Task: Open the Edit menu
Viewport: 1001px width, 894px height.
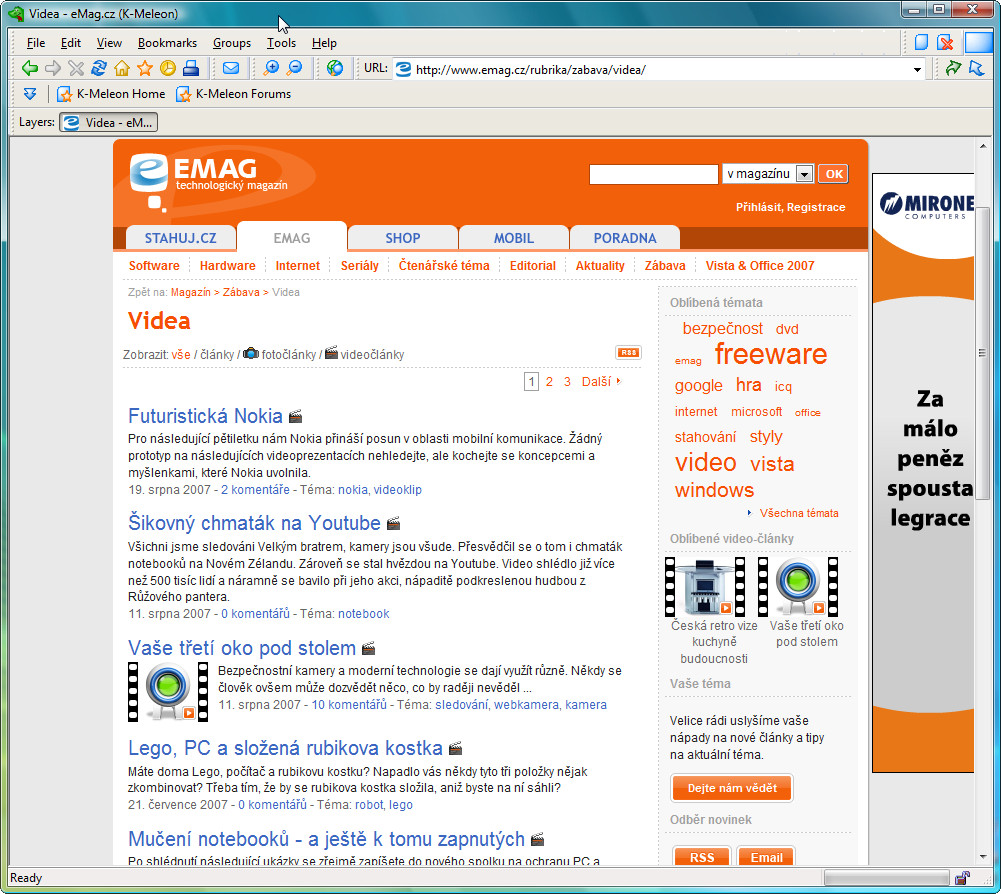Action: (70, 43)
